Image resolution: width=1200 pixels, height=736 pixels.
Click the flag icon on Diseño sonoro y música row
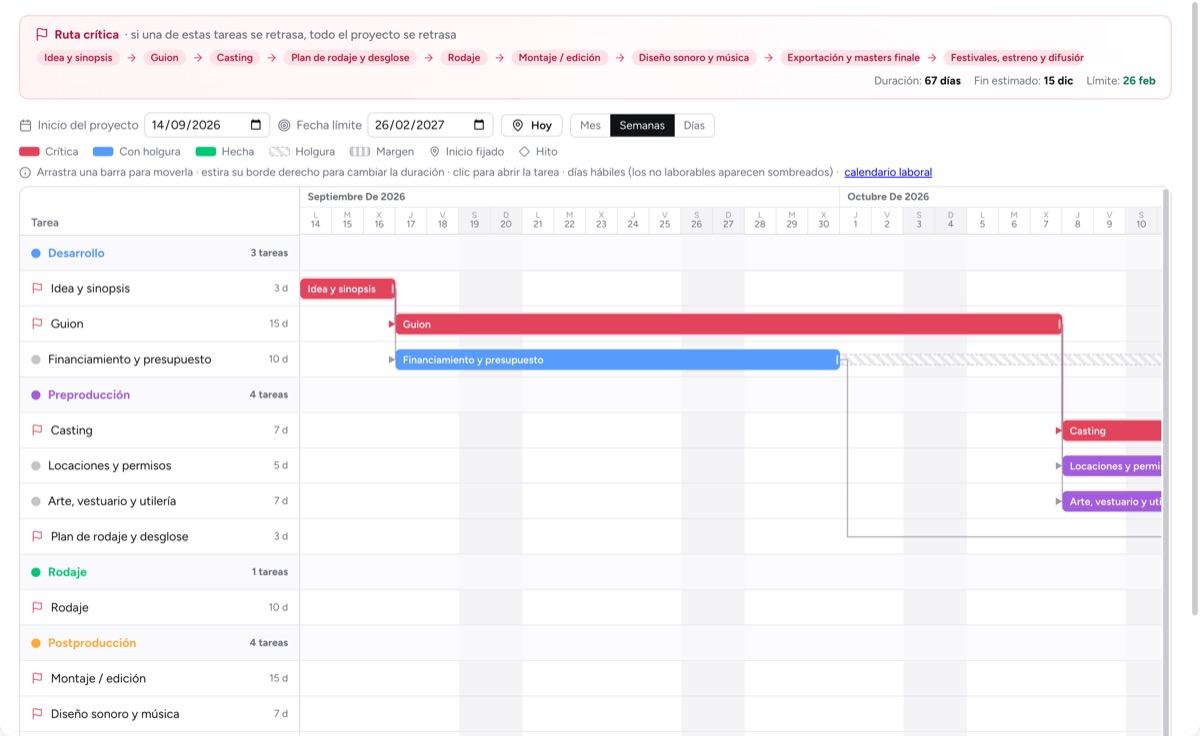[37, 714]
